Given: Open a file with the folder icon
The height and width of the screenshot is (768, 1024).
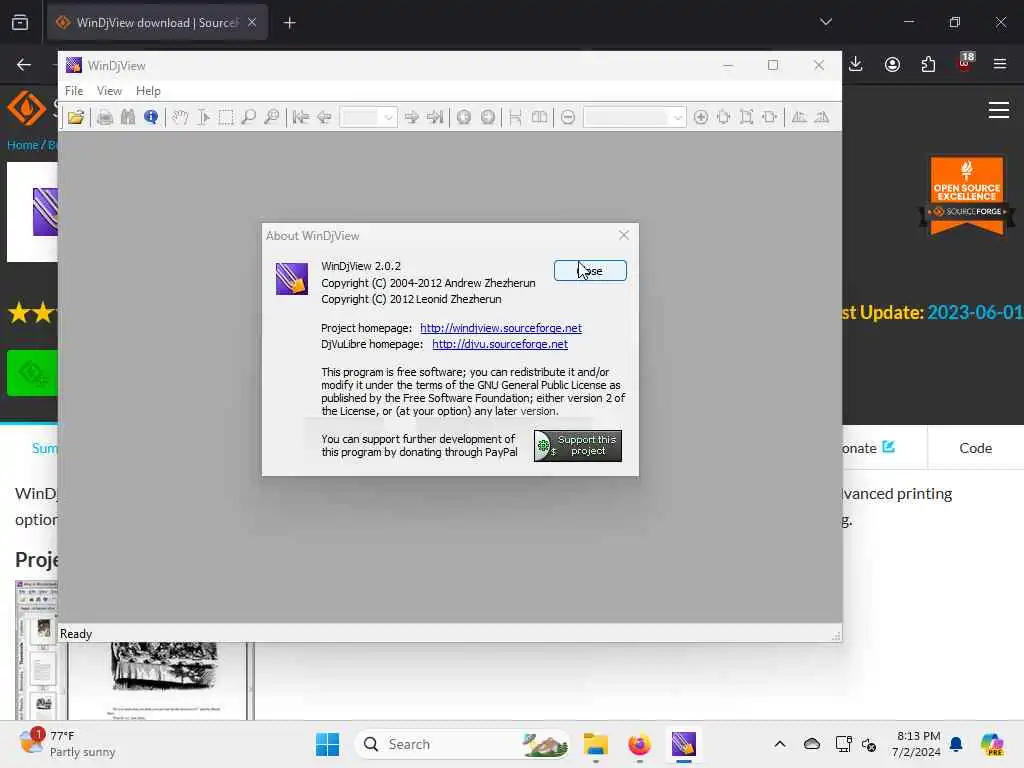Looking at the screenshot, I should pos(76,118).
